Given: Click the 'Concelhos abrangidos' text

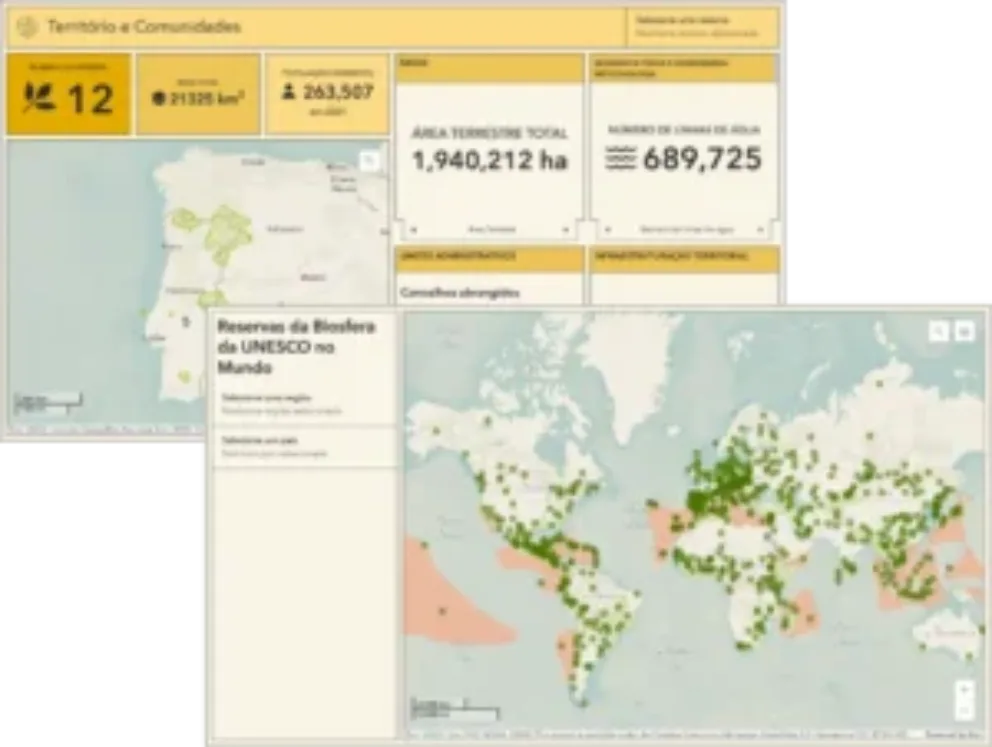Looking at the screenshot, I should (460, 293).
